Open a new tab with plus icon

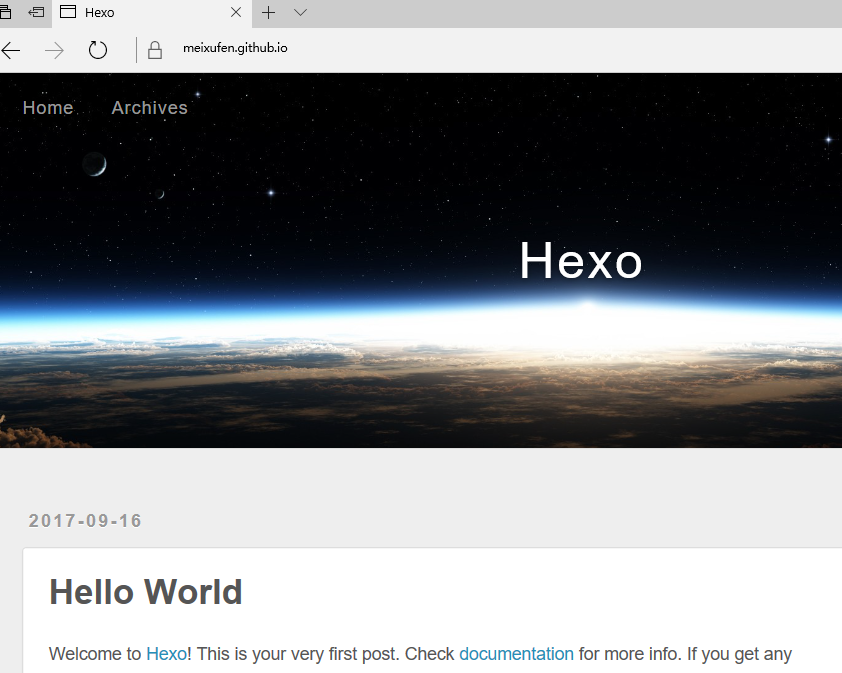click(268, 12)
